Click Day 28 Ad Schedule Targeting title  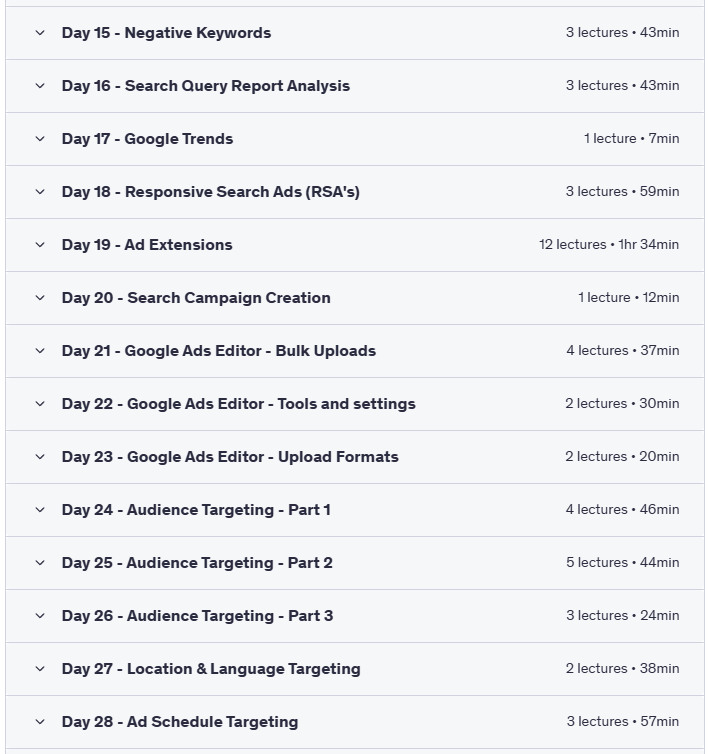coord(180,722)
